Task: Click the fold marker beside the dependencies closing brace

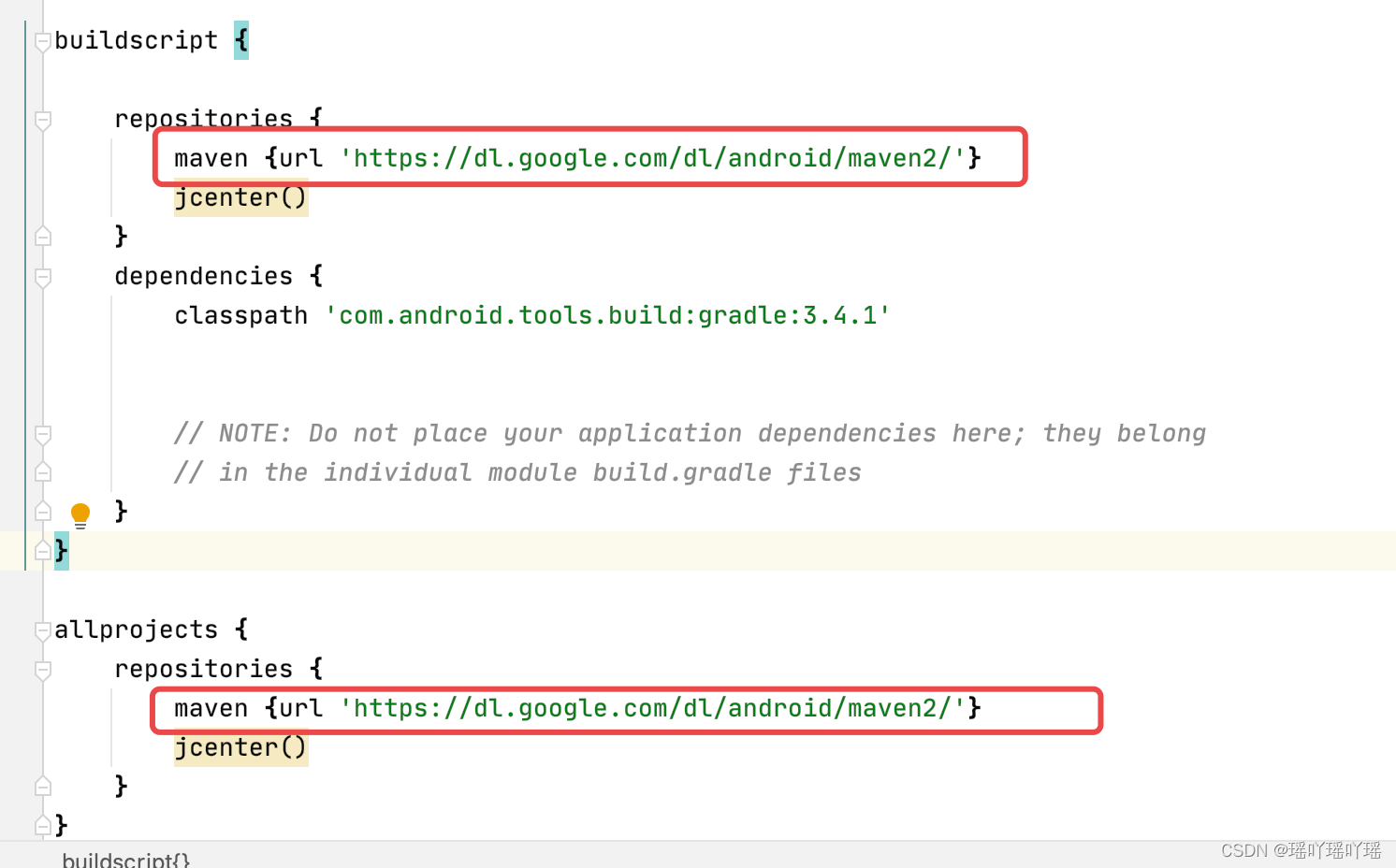Action: tap(41, 512)
